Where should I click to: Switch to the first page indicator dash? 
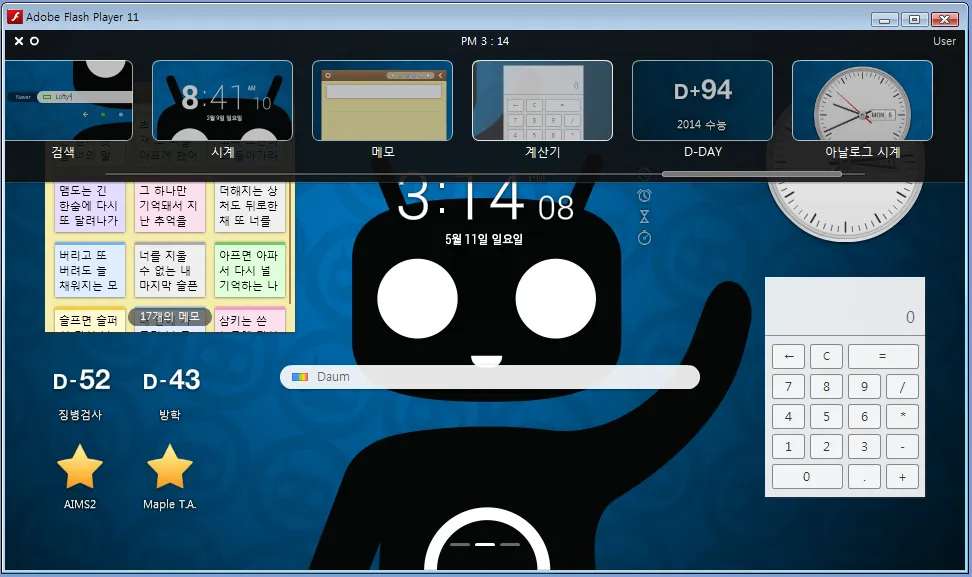[x=460, y=544]
